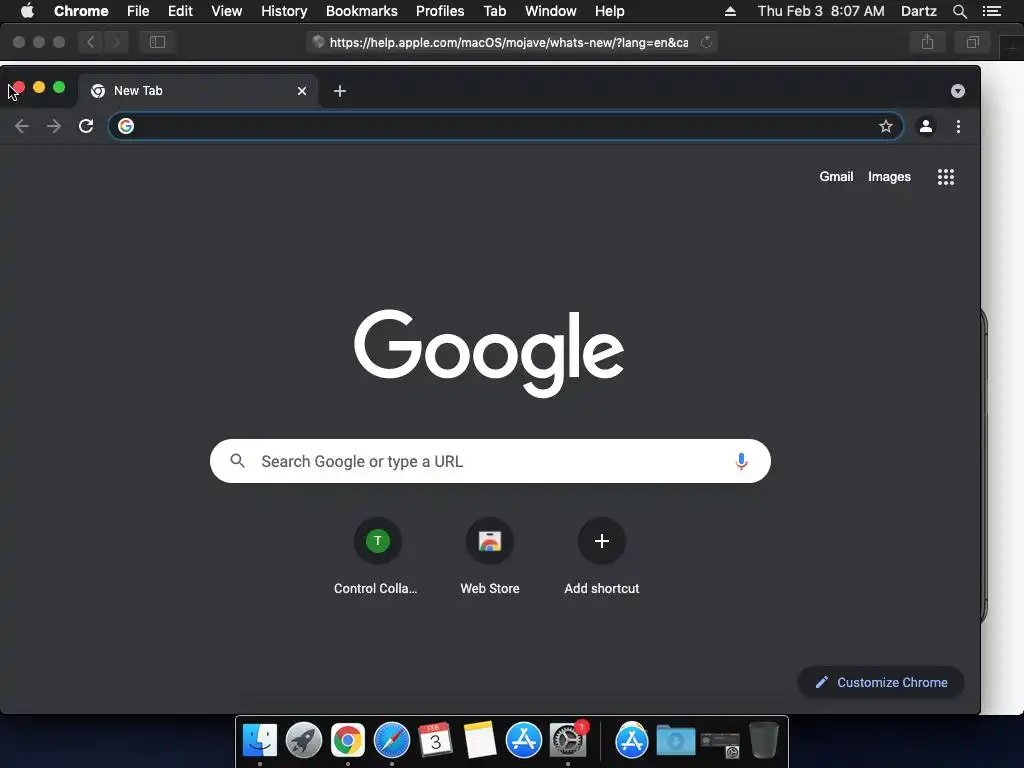Open System Preferences from the Dock
Image resolution: width=1024 pixels, height=768 pixels.
568,741
